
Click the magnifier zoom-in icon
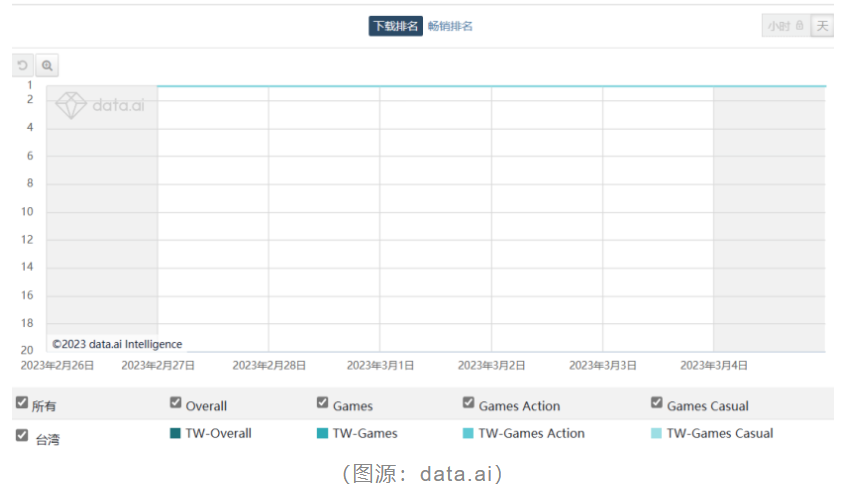tap(47, 66)
